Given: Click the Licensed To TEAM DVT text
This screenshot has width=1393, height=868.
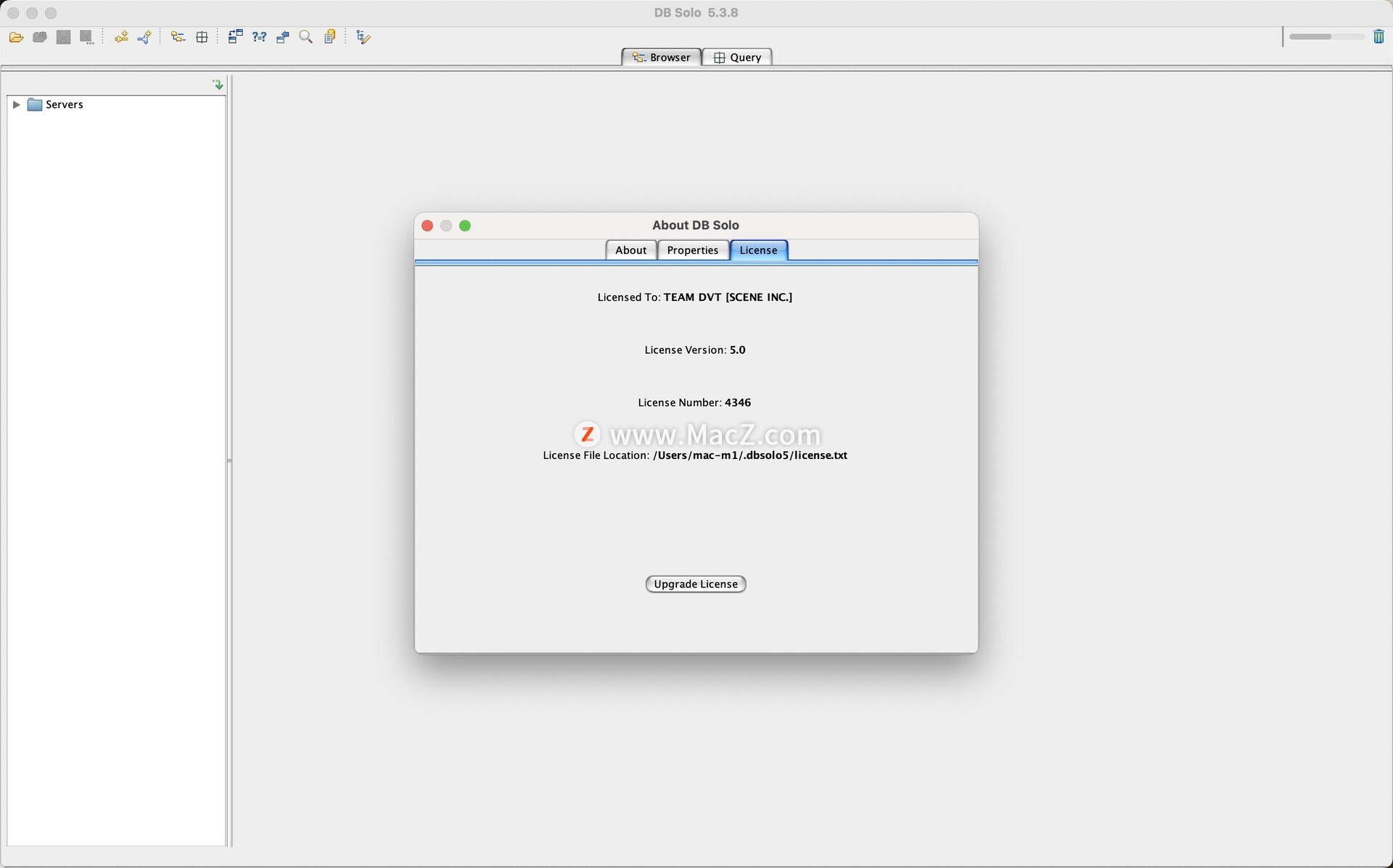Looking at the screenshot, I should coord(695,297).
